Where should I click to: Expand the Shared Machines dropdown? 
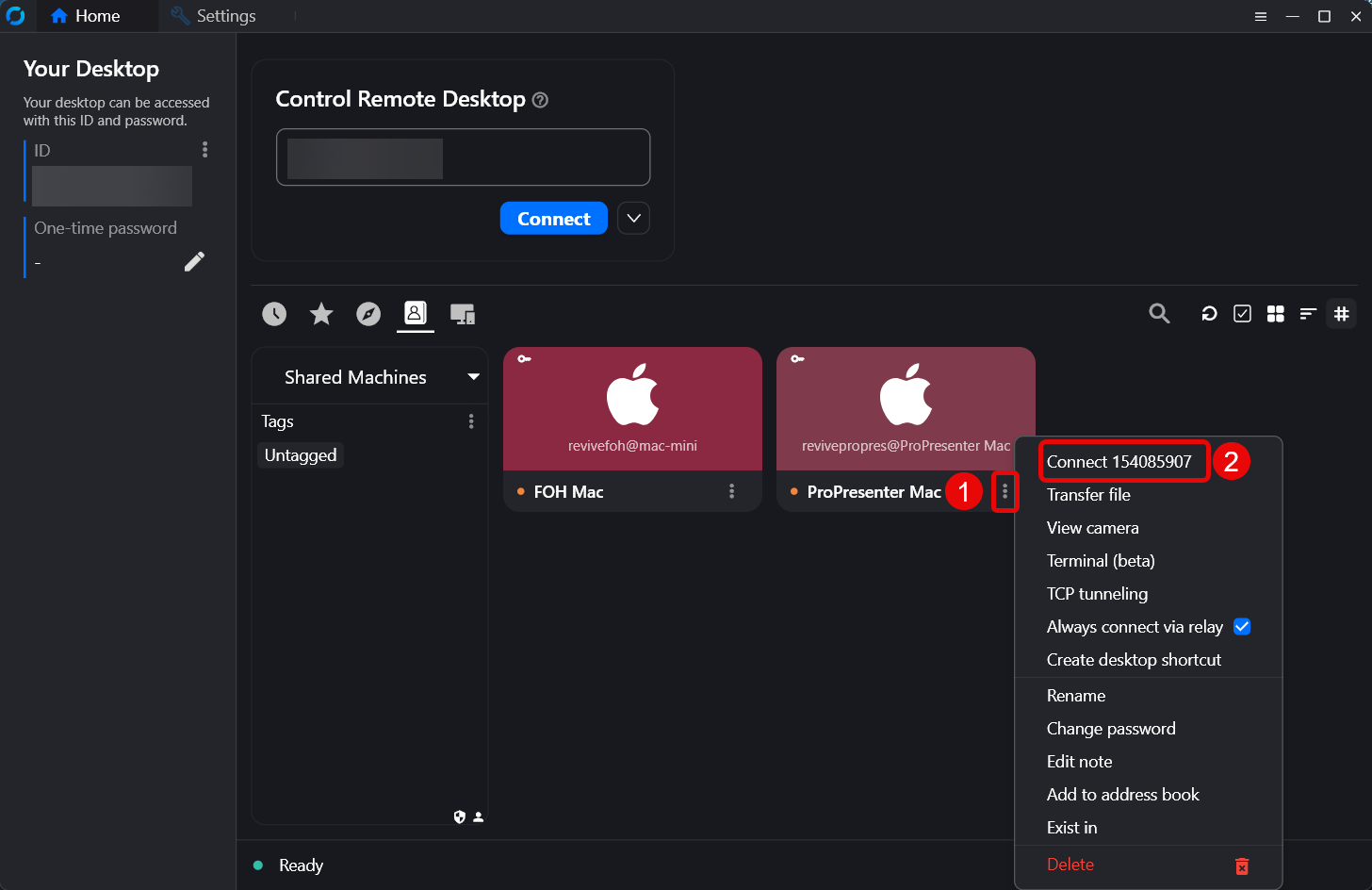(x=473, y=377)
